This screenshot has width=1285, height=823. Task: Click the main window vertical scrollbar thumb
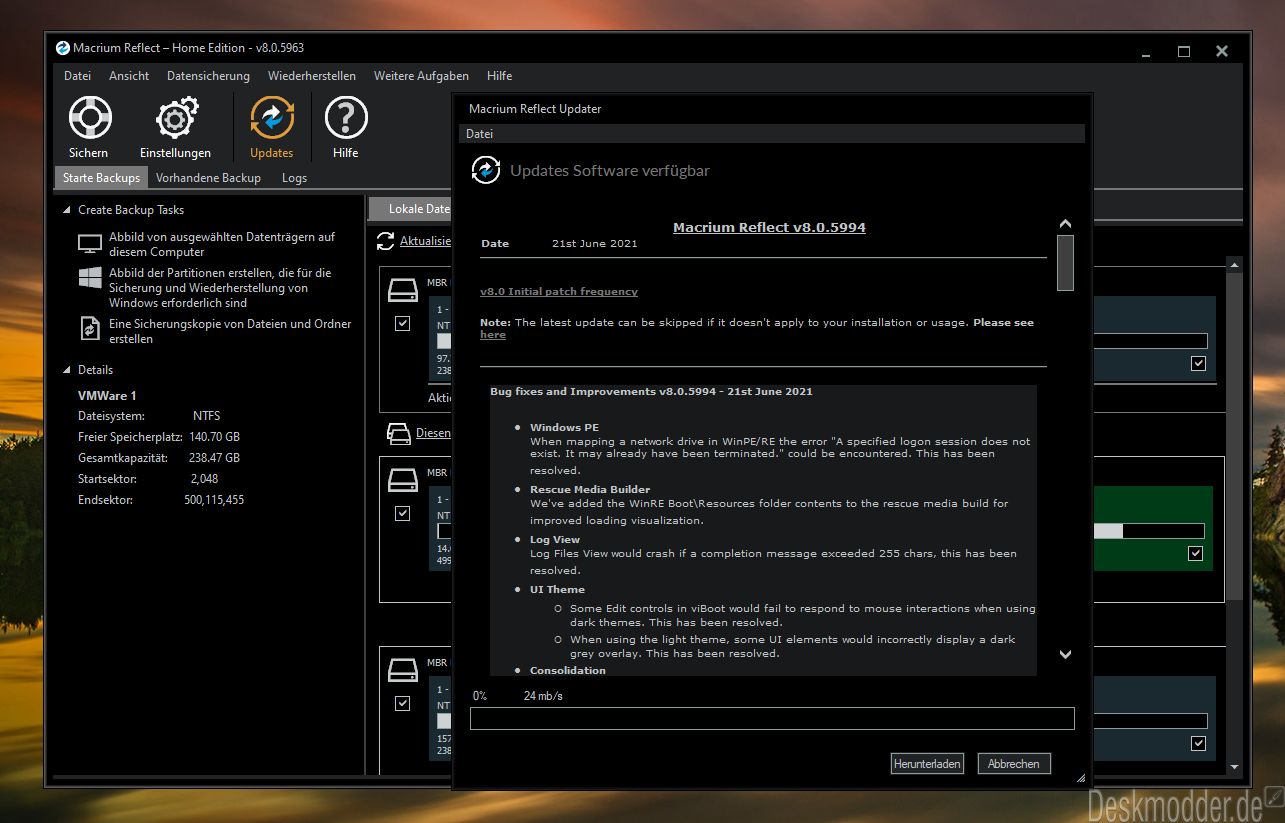(x=1235, y=436)
